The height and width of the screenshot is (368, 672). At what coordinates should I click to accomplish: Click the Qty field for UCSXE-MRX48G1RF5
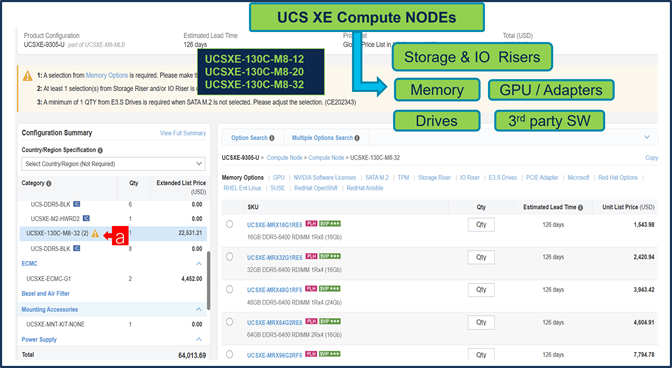pyautogui.click(x=481, y=290)
